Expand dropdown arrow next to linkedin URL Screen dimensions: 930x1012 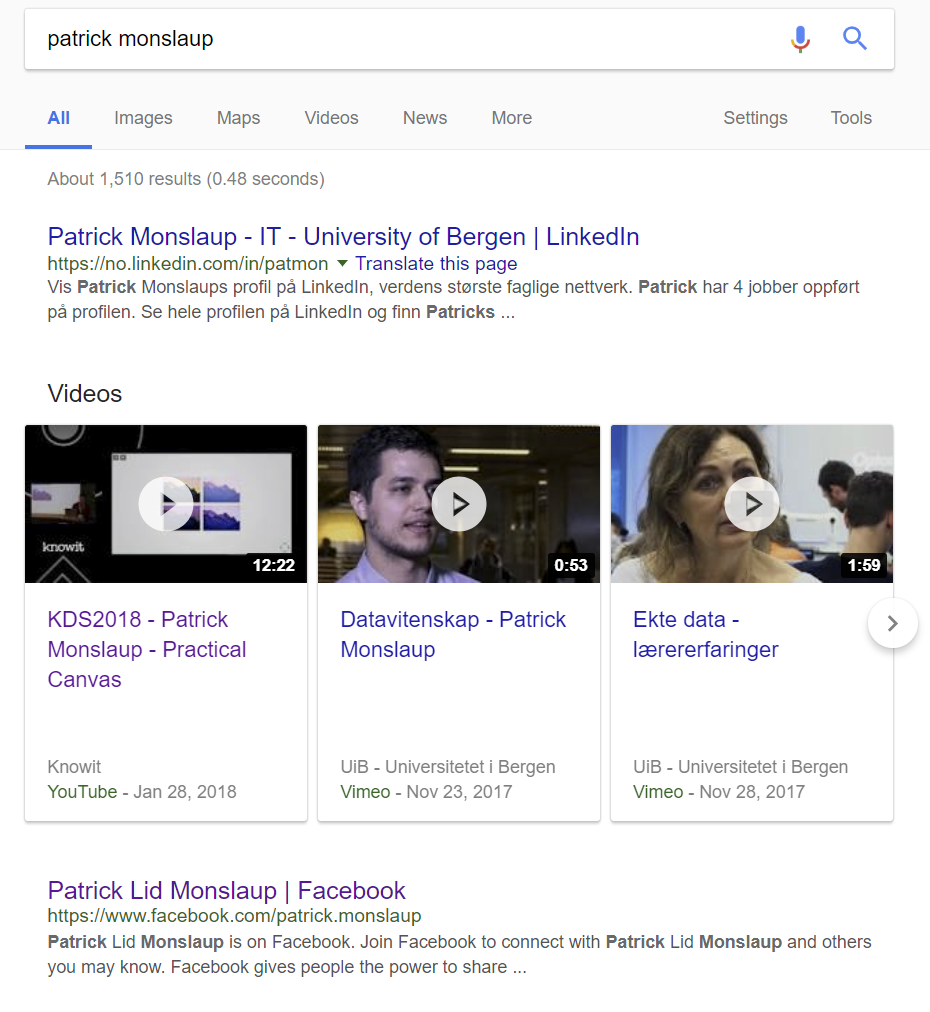coord(343,263)
